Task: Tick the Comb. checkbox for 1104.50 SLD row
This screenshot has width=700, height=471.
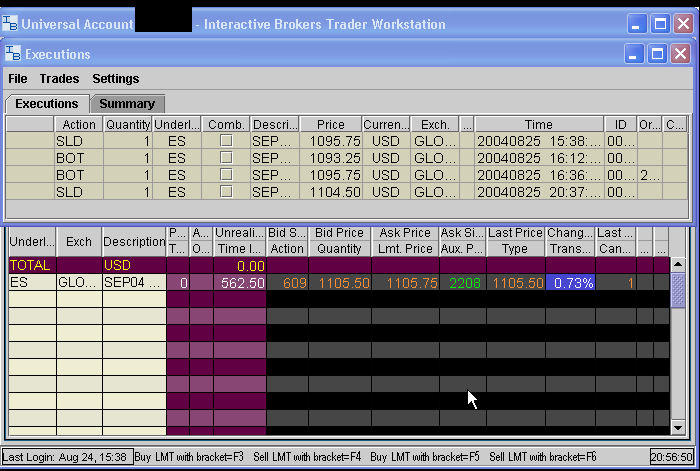Action: (x=226, y=192)
